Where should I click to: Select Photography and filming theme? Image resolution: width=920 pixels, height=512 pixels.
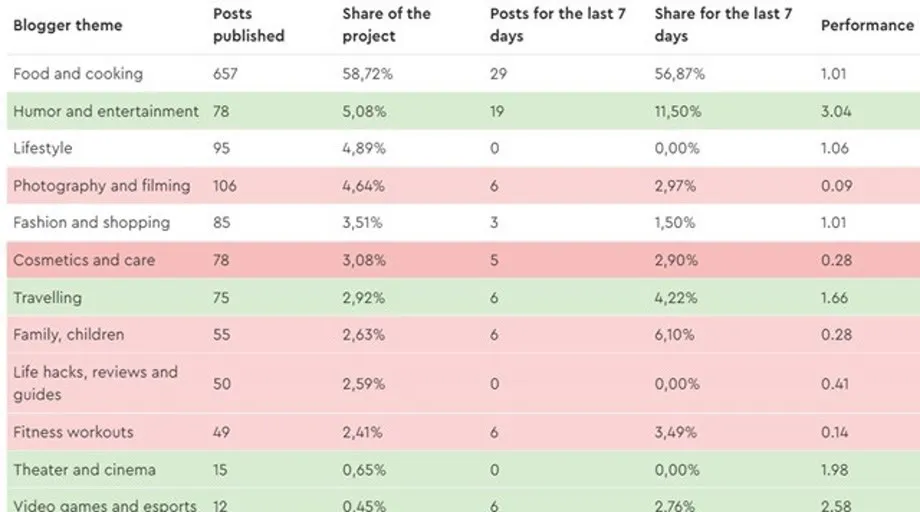(x=102, y=185)
